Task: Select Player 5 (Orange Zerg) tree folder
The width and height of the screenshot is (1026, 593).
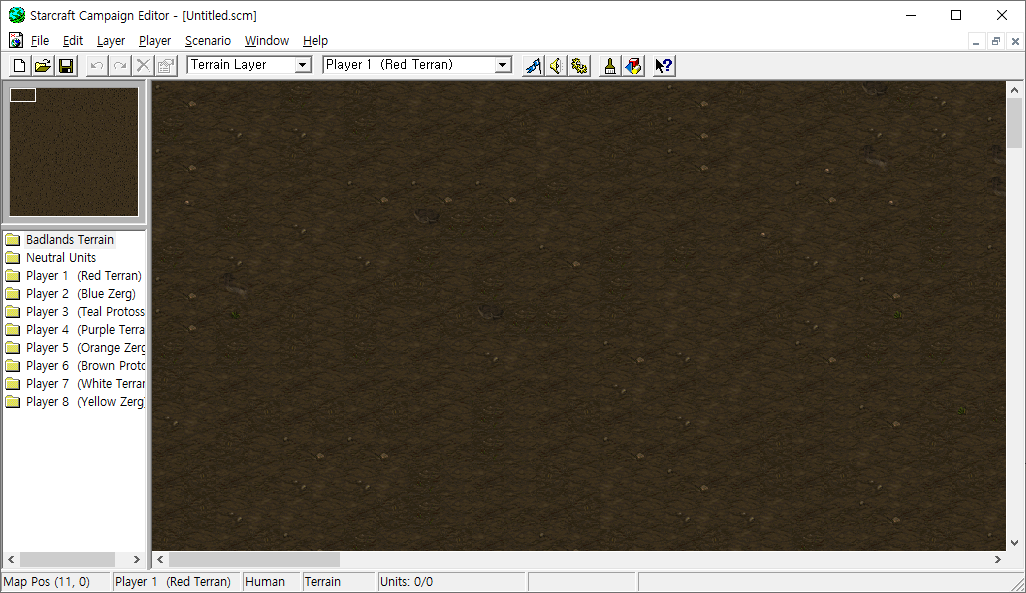Action: click(x=75, y=348)
